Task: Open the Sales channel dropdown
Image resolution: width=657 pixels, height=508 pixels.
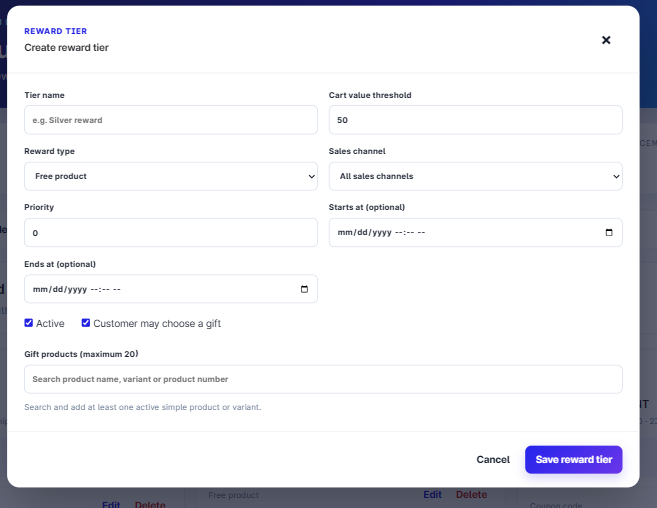Action: tap(475, 176)
